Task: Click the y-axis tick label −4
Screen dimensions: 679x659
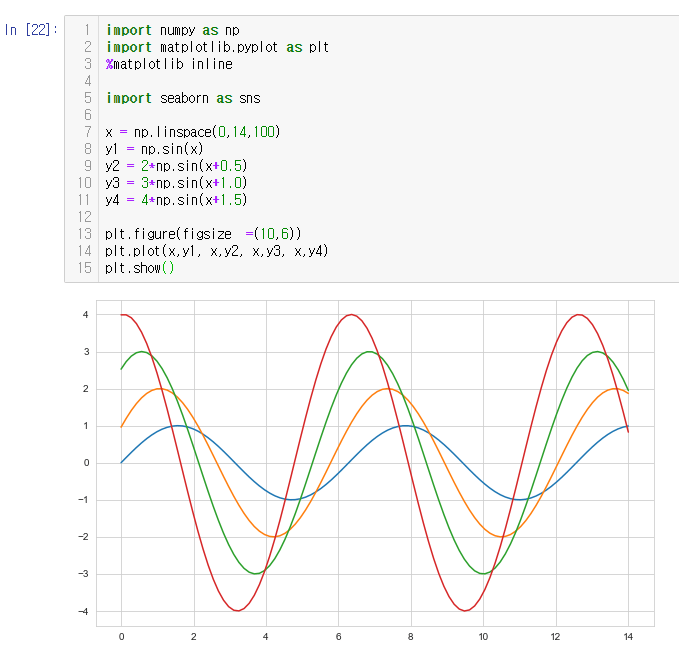Action: 84,611
